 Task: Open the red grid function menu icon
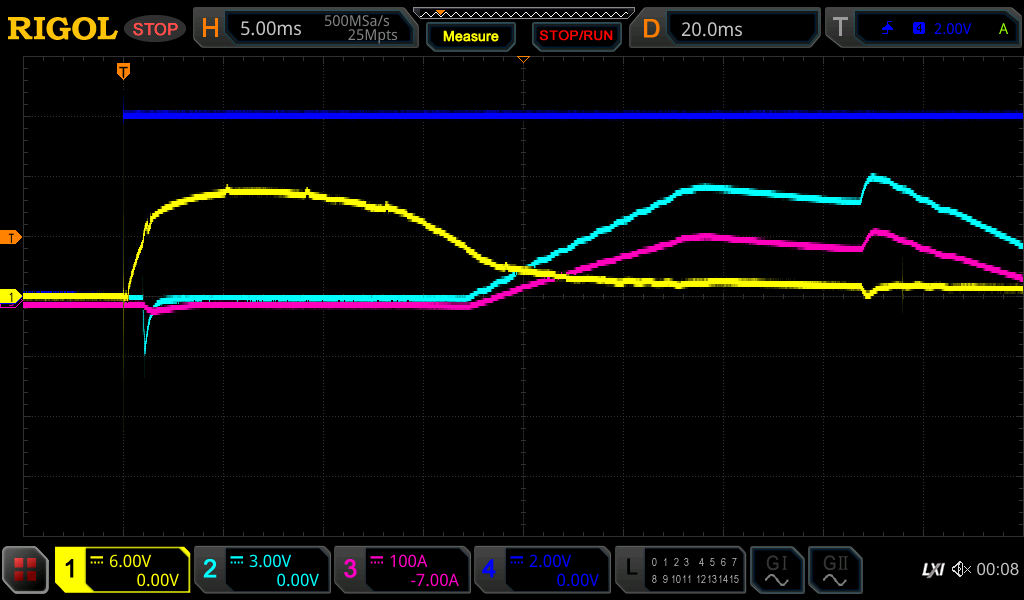(x=25, y=570)
